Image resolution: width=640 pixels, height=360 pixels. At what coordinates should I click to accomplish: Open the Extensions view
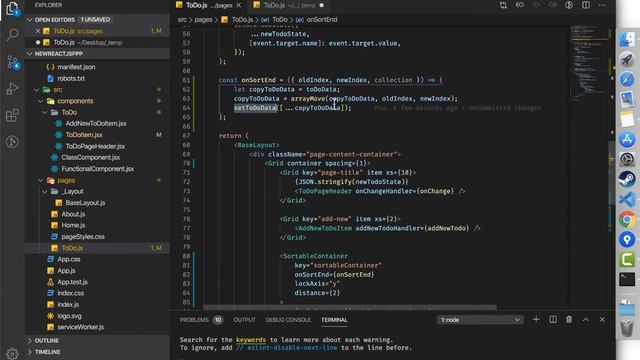12,116
